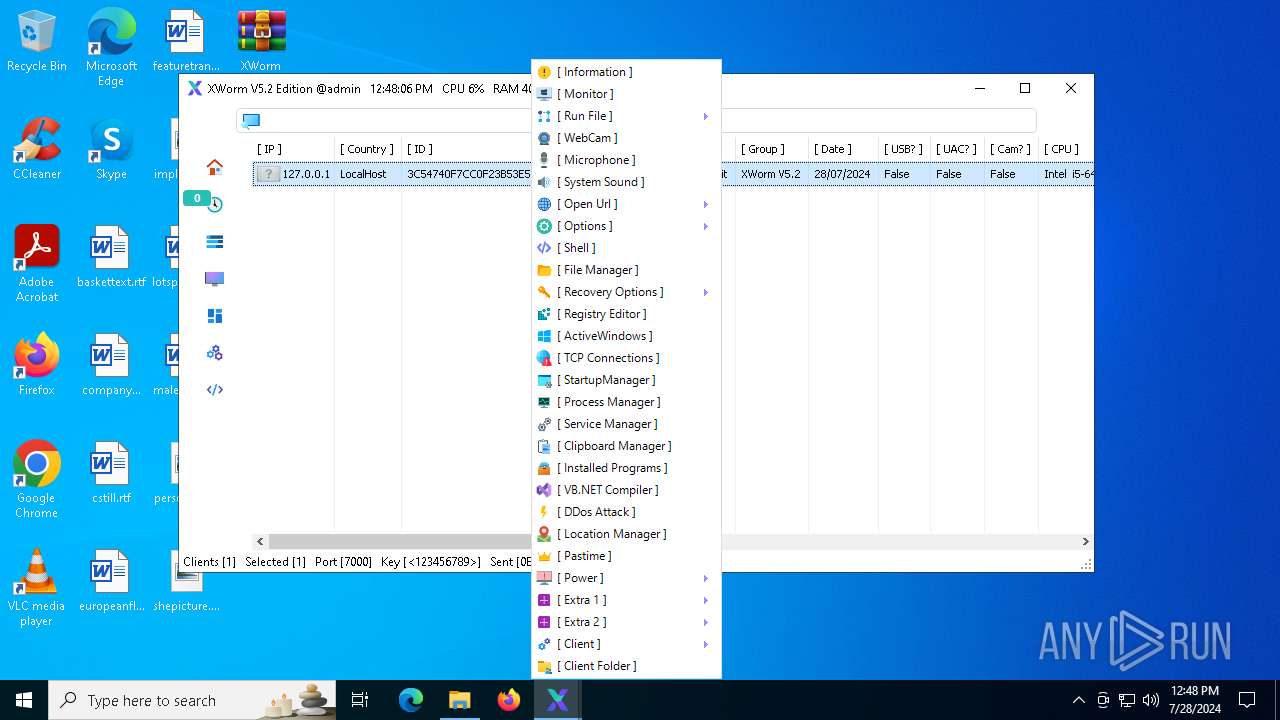1280x720 pixels.
Task: Expand the Open Url submenu arrow
Action: click(706, 204)
